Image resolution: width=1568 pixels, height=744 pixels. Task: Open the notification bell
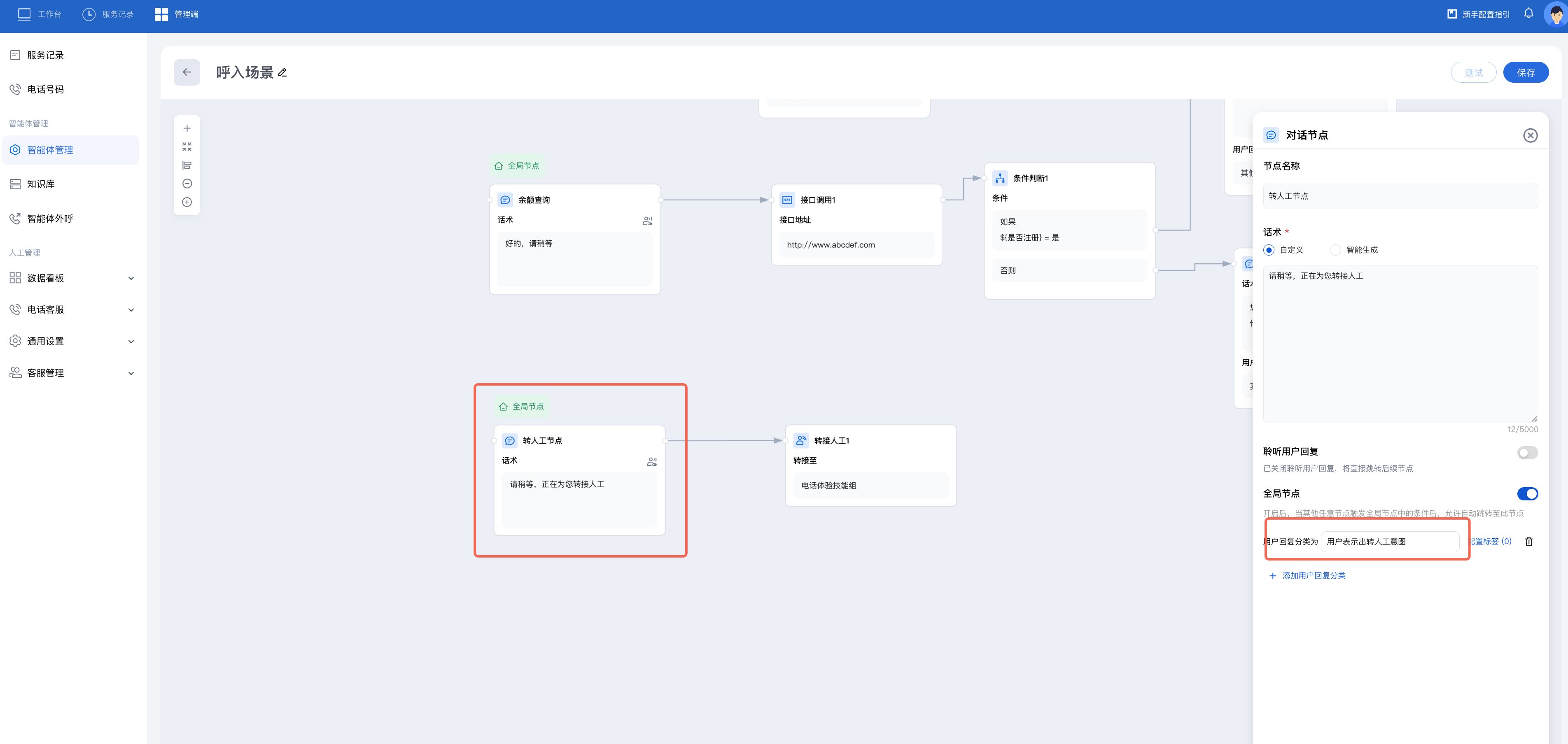(1528, 14)
